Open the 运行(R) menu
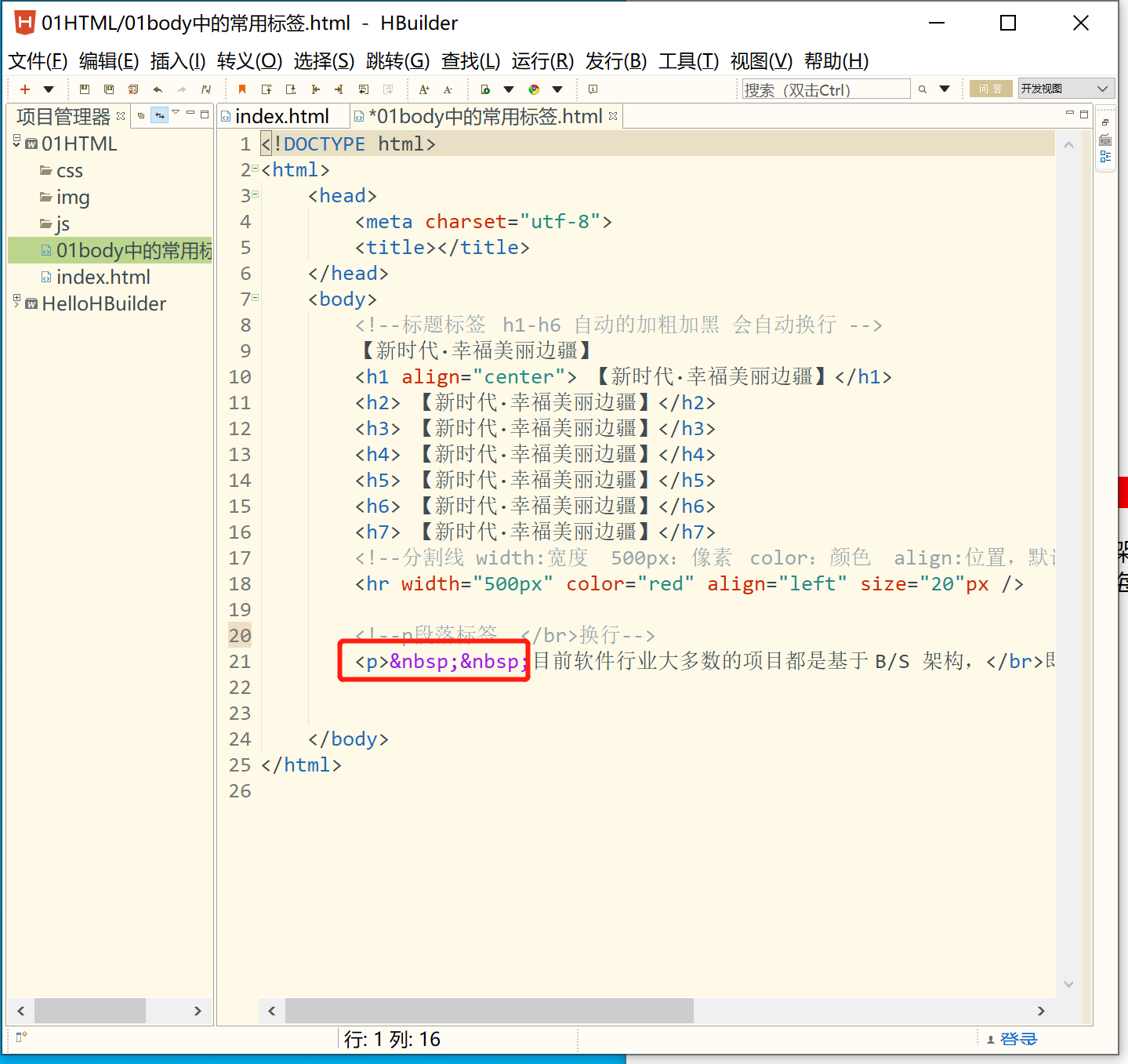Viewport: 1128px width, 1064px height. pos(542,61)
